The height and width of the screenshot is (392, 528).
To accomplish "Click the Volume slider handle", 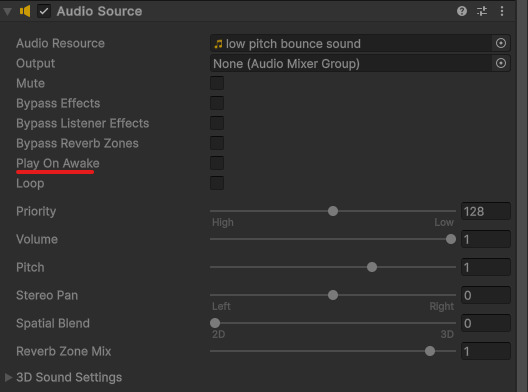I will tap(451, 239).
